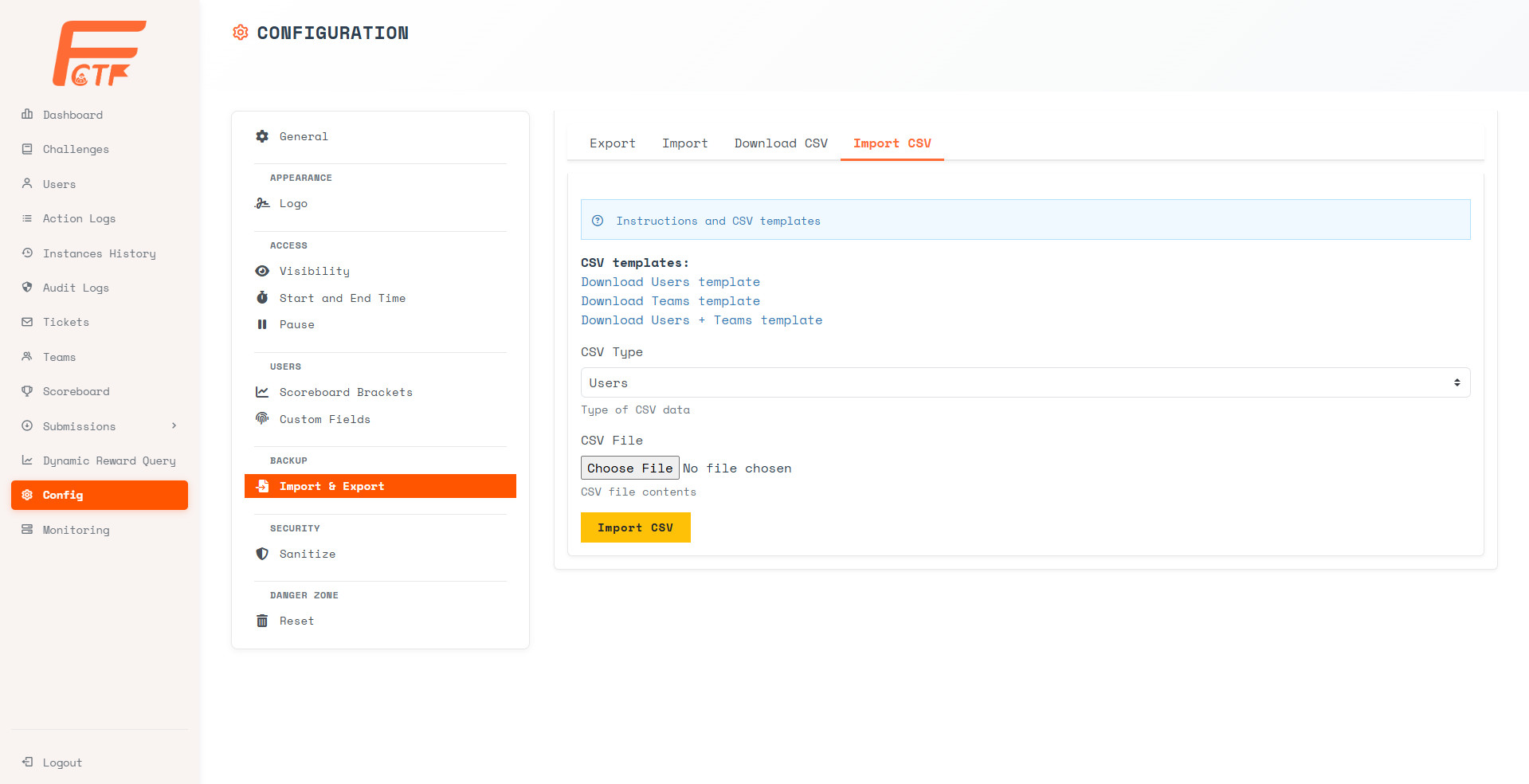
Task: Click 'No file chosen' text
Action: point(737,468)
